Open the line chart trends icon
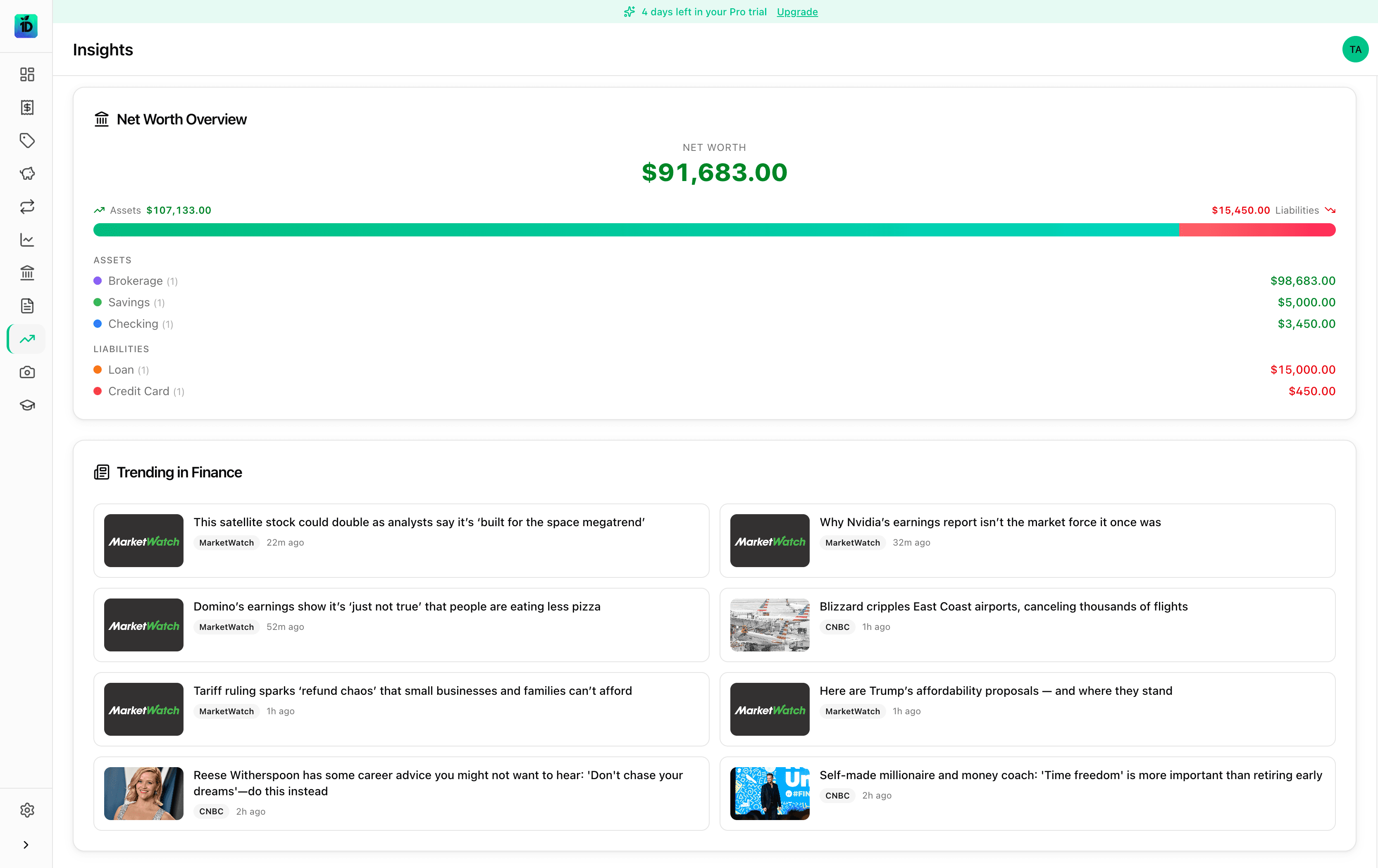This screenshot has height=868, width=1378. [x=26, y=240]
